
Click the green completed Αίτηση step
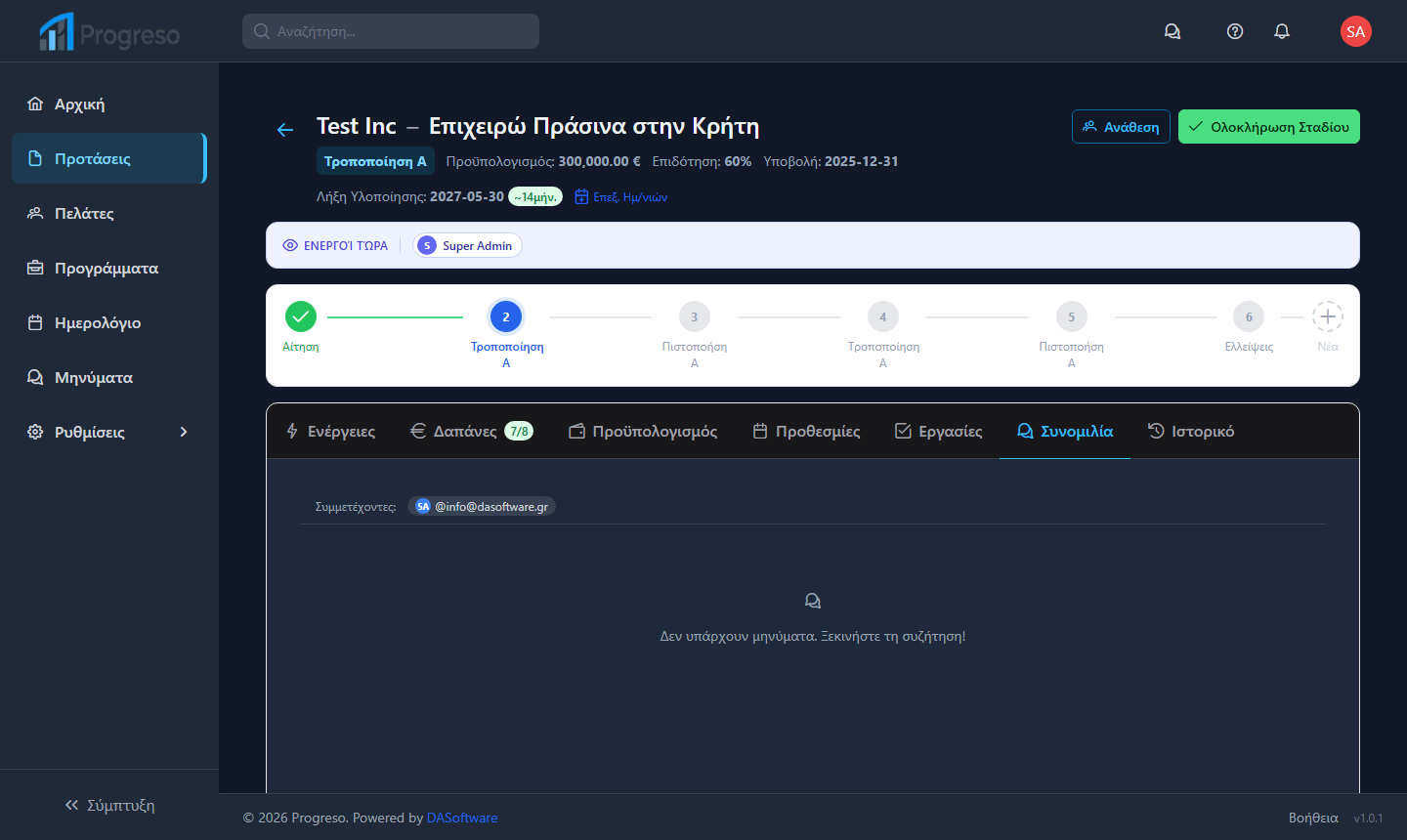point(301,316)
